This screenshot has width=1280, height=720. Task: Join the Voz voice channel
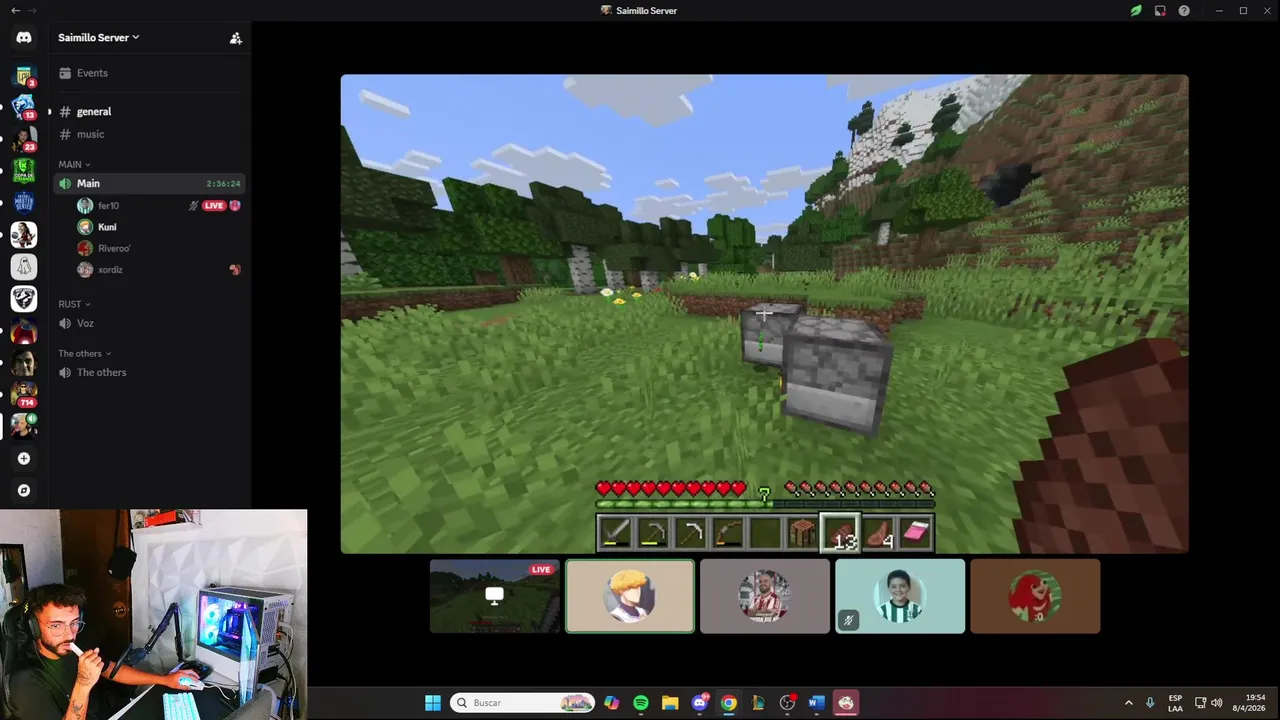point(150,323)
